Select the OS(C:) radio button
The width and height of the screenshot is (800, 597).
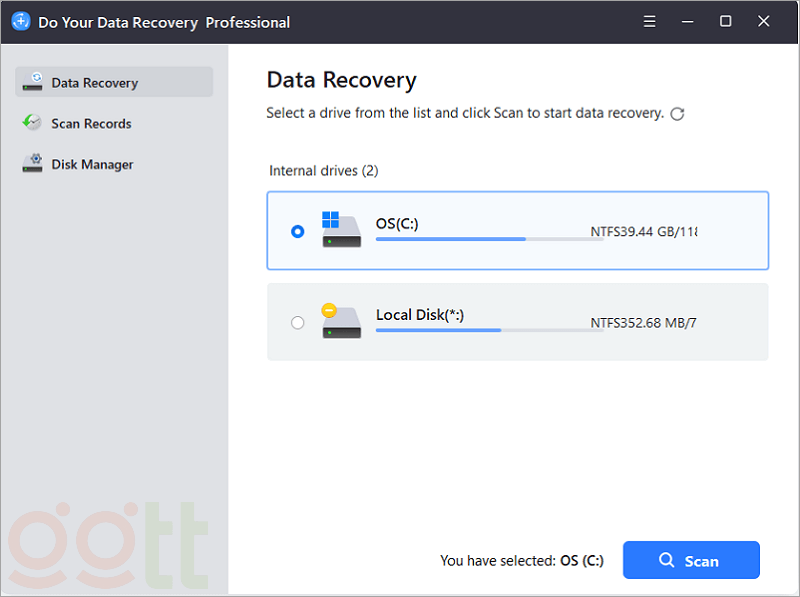pos(297,231)
